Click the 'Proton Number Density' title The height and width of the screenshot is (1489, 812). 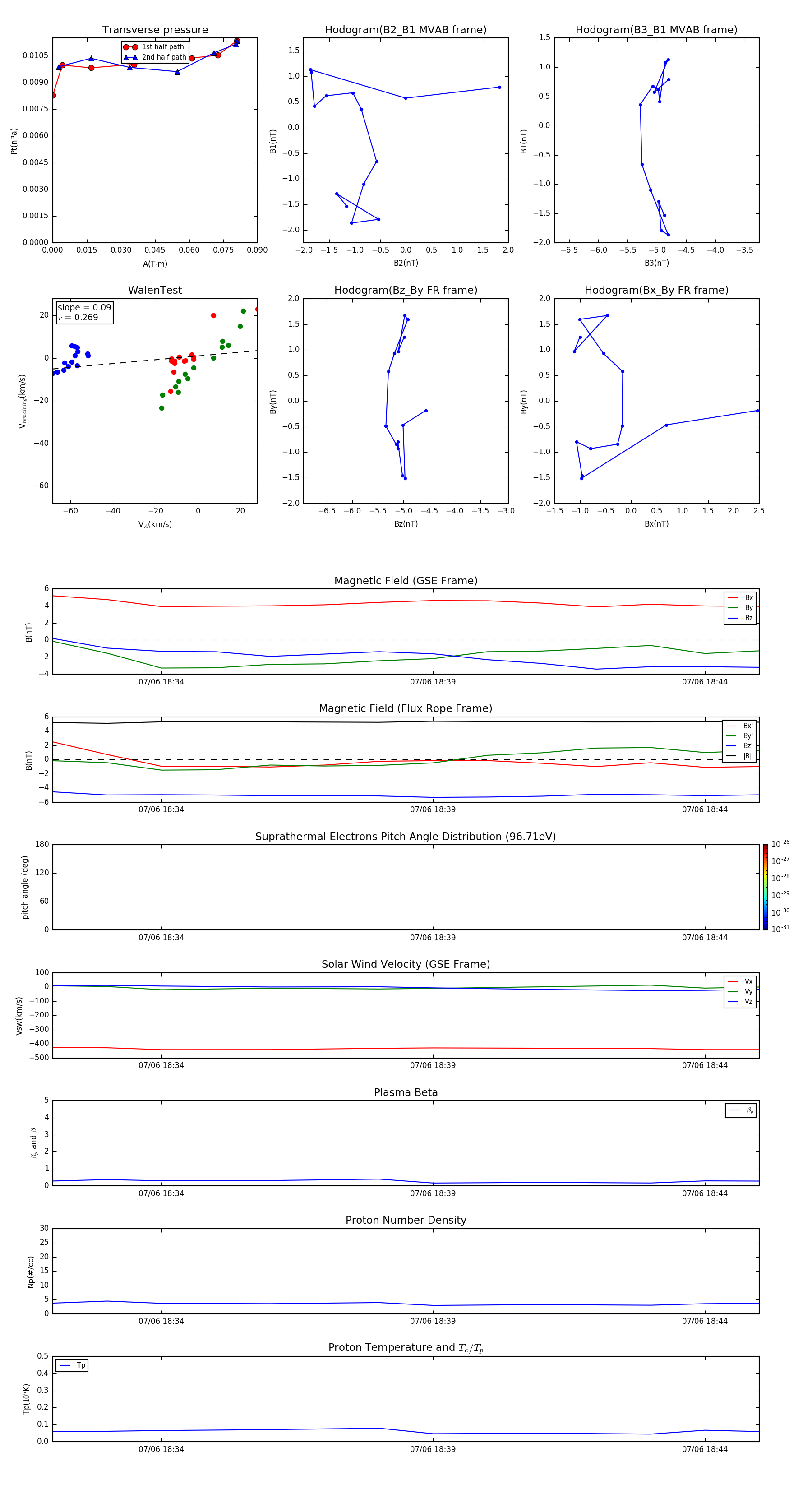coord(406,1220)
